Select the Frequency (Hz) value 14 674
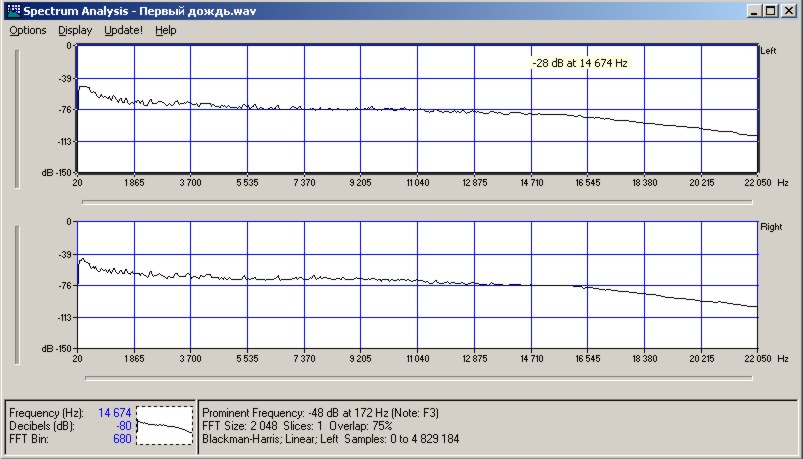803x459 pixels. (x=115, y=412)
